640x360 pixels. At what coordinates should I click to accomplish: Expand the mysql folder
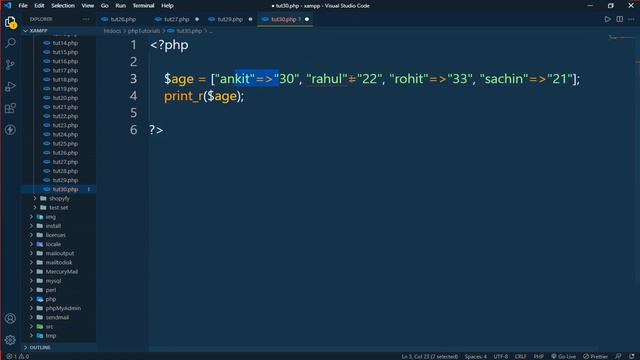point(53,281)
